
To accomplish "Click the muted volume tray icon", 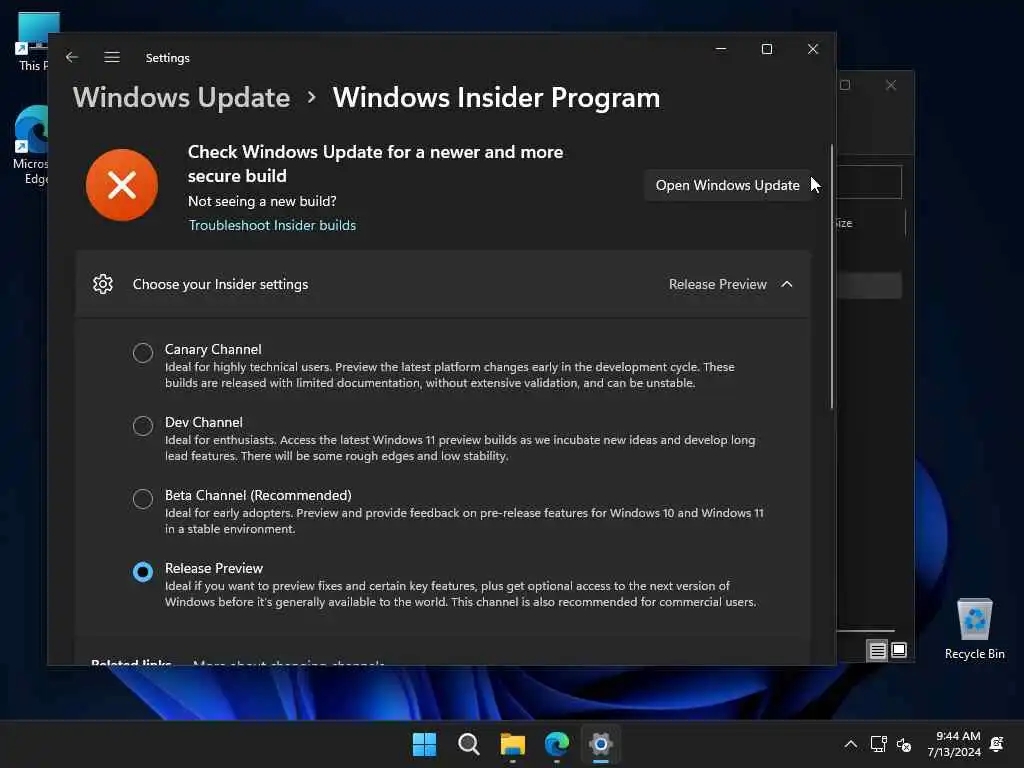I will 904,744.
